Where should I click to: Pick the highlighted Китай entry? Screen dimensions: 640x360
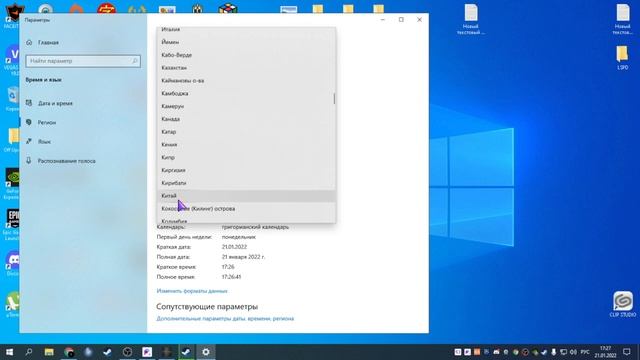pos(246,196)
